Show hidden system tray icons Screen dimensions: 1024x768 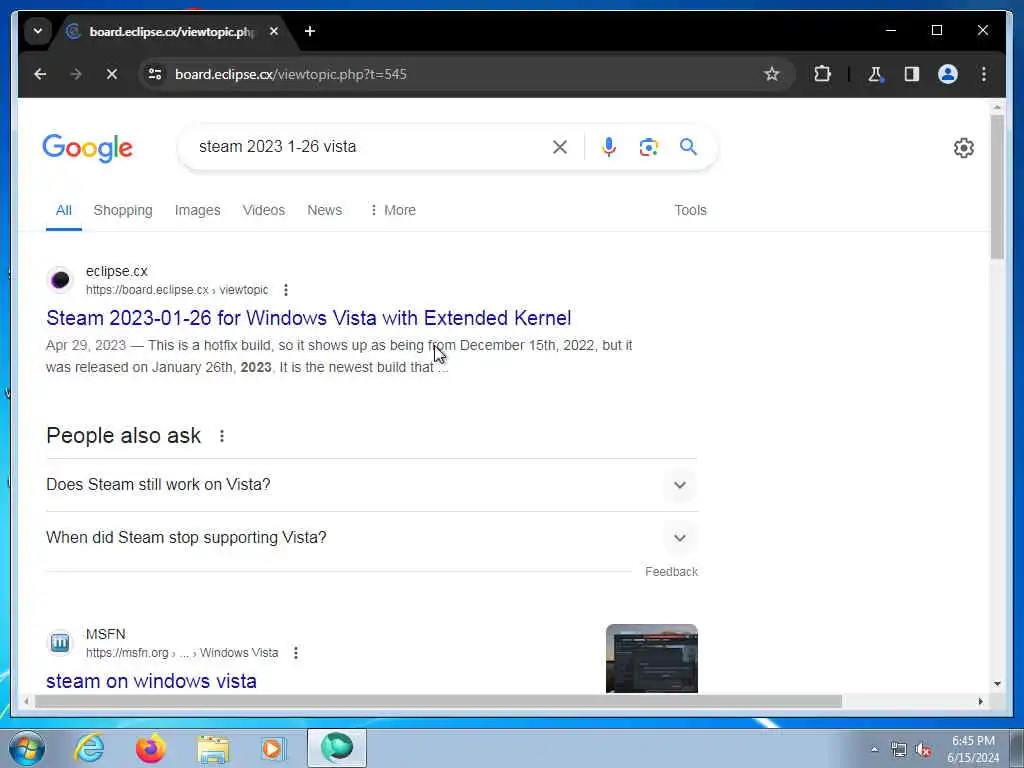pos(874,749)
